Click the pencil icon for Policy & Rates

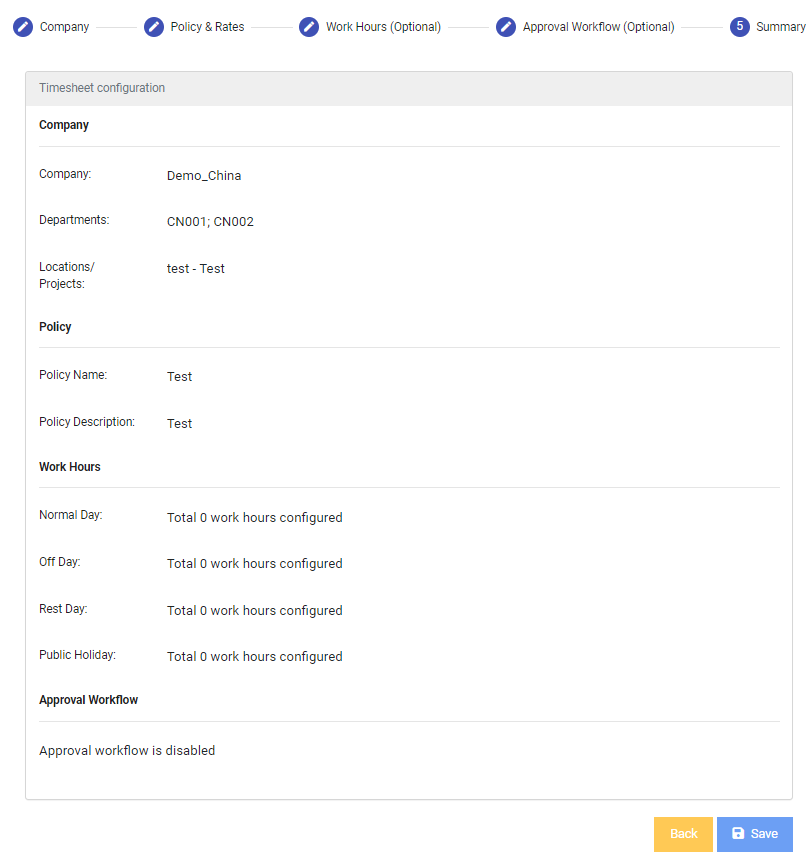pos(154,27)
